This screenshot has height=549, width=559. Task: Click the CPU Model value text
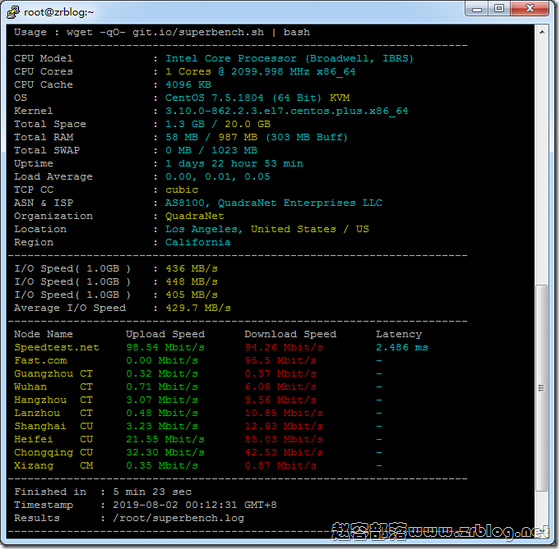click(289, 58)
